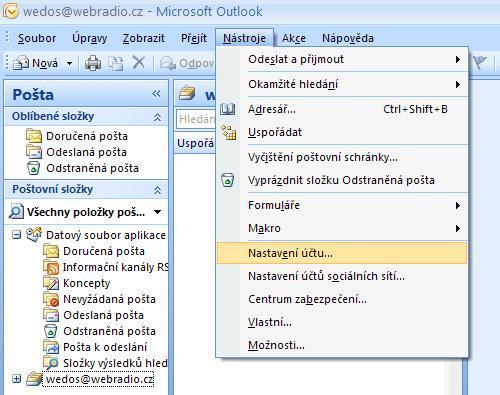Open Všechny položky pošty dropdown arrow
This screenshot has width=500, height=395.
click(x=158, y=212)
